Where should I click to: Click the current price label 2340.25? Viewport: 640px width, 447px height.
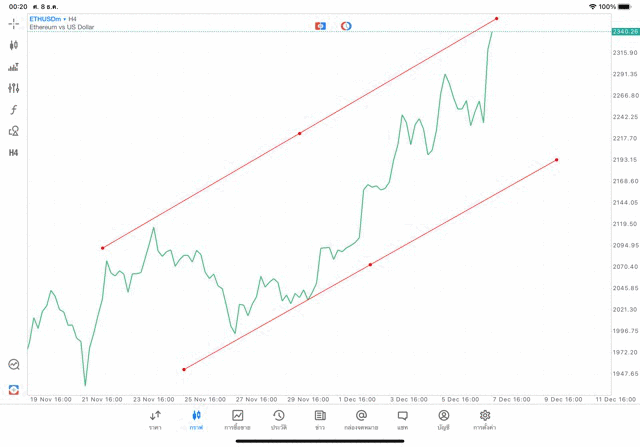tap(626, 31)
